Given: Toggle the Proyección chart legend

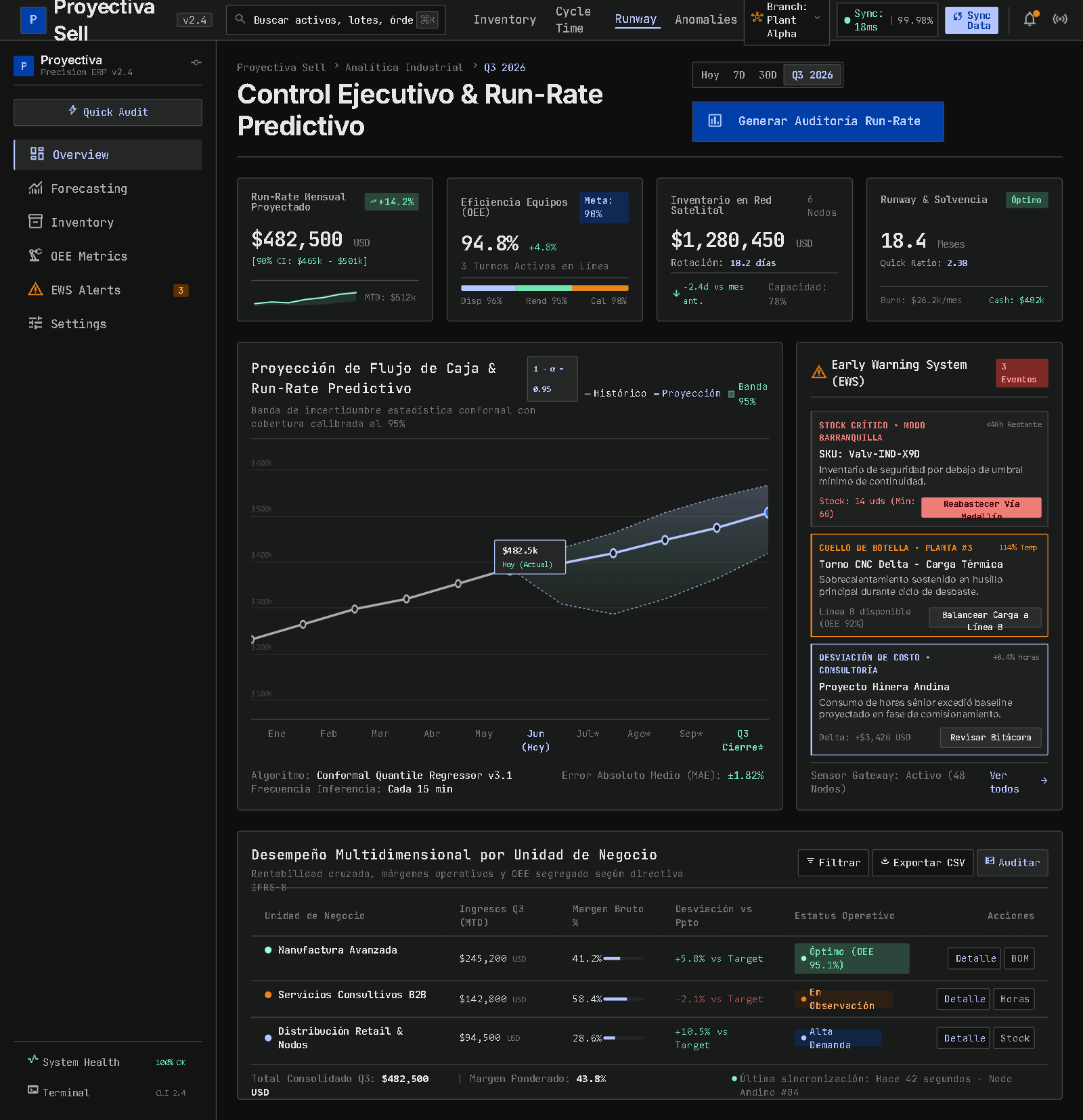Looking at the screenshot, I should 687,393.
